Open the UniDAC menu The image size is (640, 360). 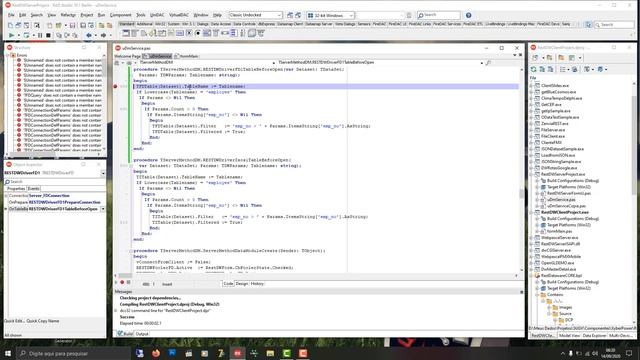pyautogui.click(x=157, y=15)
